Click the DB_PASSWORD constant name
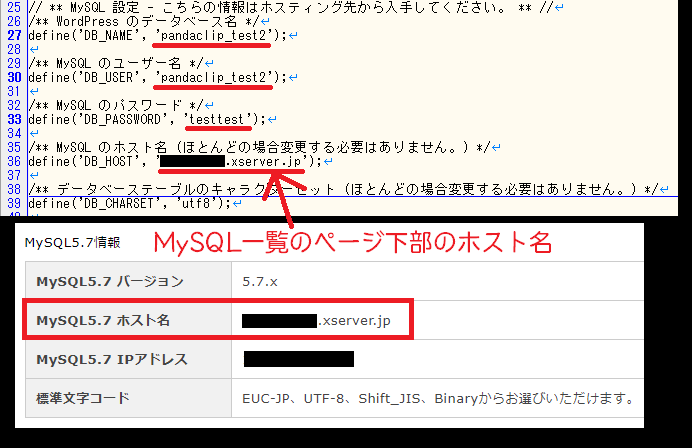This screenshot has height=448, width=692. (x=124, y=119)
